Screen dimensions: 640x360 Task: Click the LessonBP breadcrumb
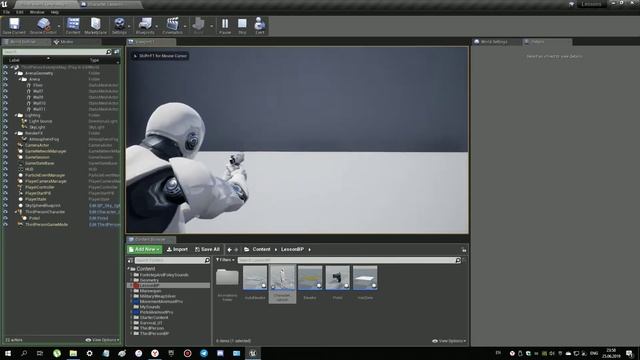tap(292, 249)
